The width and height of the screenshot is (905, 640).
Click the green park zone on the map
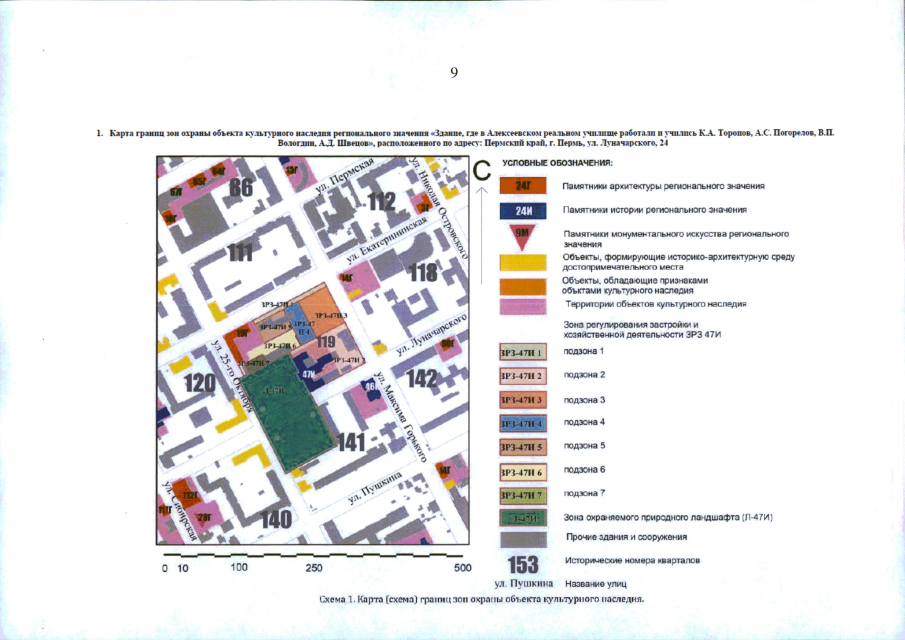287,413
